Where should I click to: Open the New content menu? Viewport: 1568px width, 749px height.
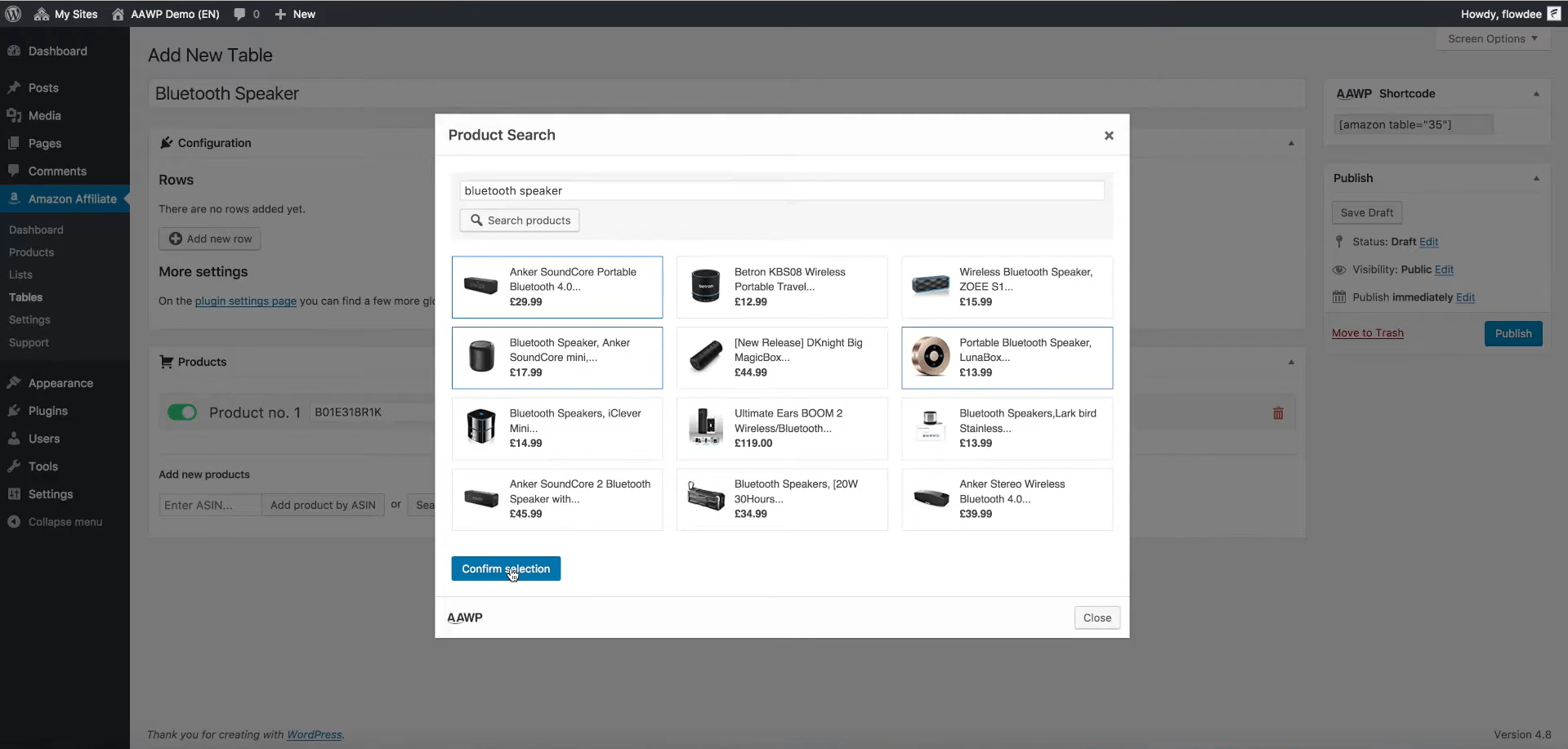coord(295,14)
